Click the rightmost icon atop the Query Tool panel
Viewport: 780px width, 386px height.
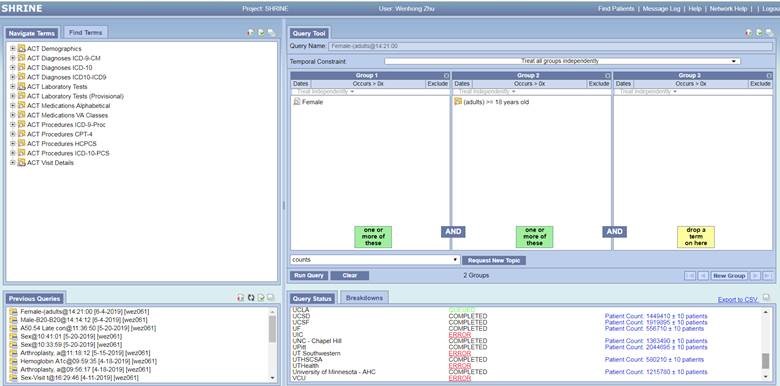tap(769, 33)
